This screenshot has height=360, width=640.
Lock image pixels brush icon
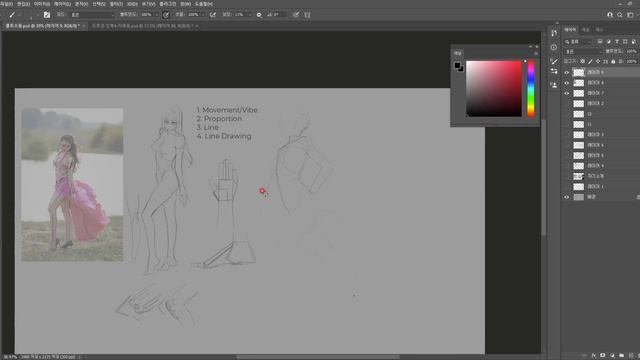(590, 61)
